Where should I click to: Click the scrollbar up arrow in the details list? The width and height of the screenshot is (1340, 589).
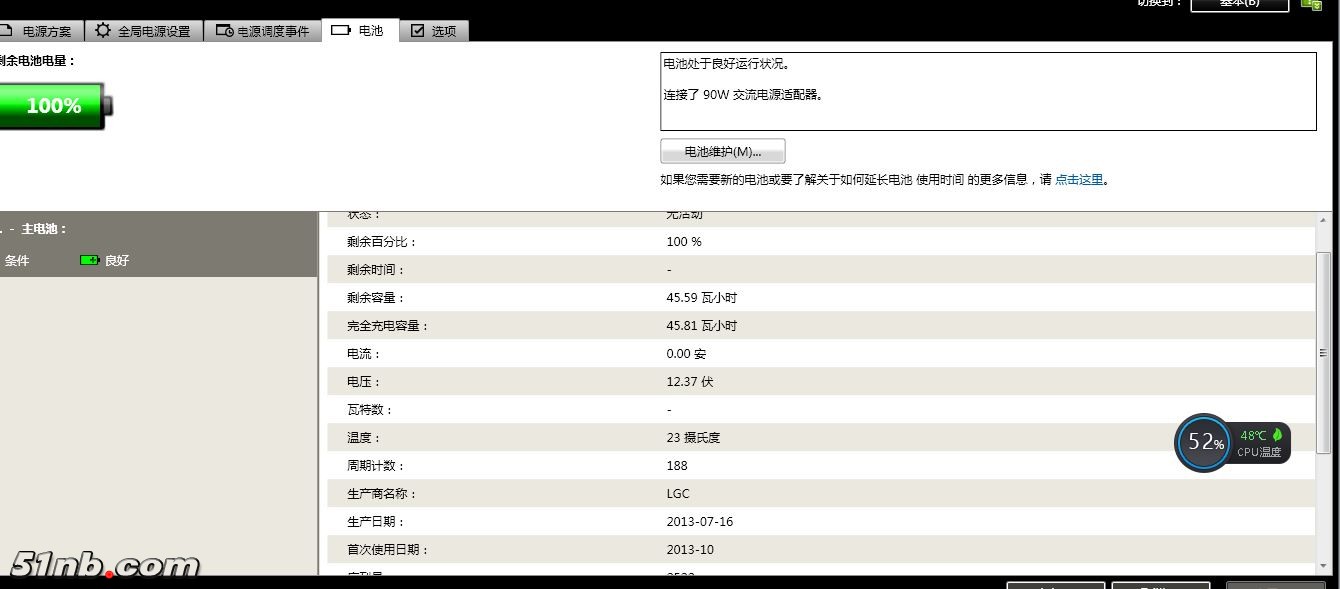click(1324, 220)
